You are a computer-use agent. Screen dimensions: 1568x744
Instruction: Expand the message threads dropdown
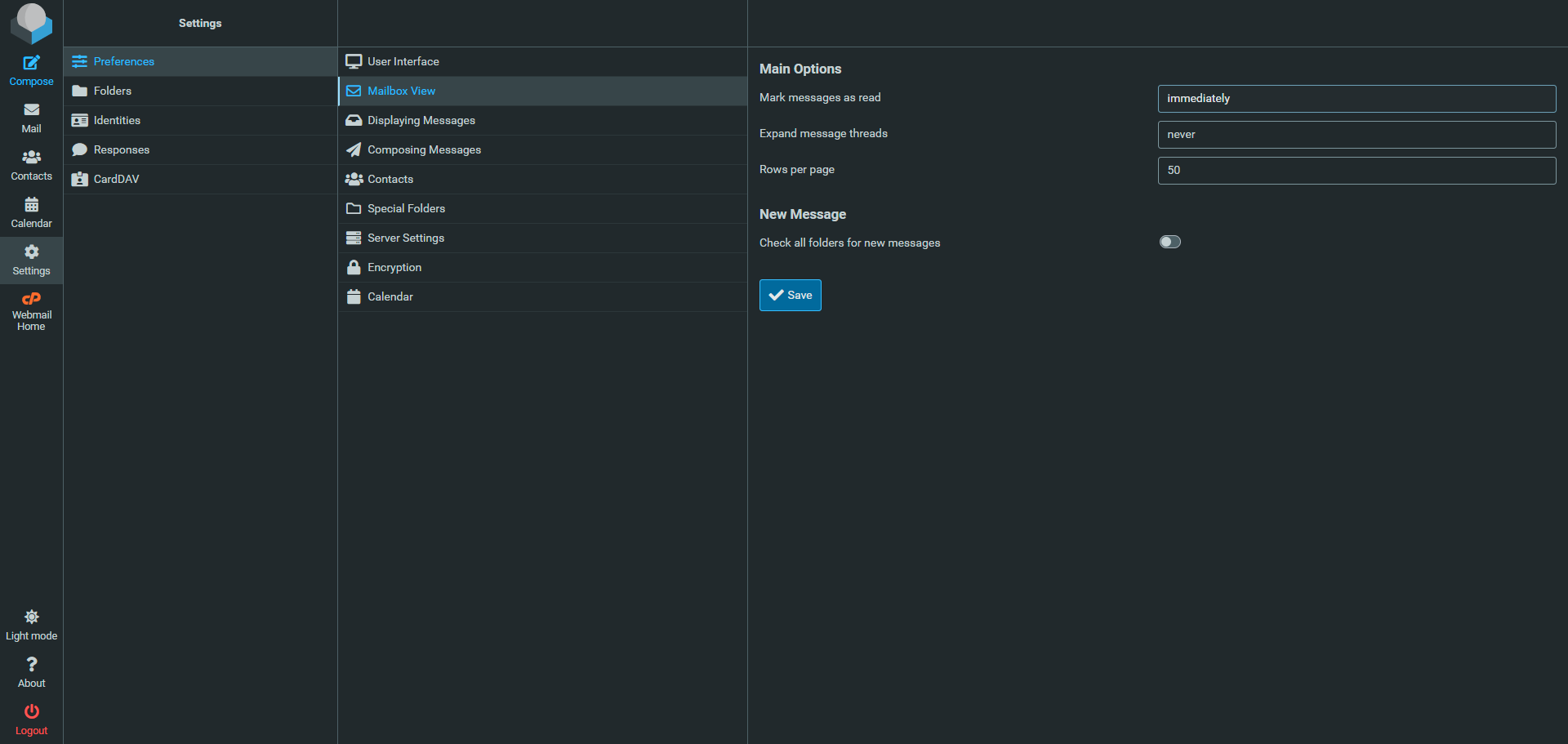tap(1356, 135)
